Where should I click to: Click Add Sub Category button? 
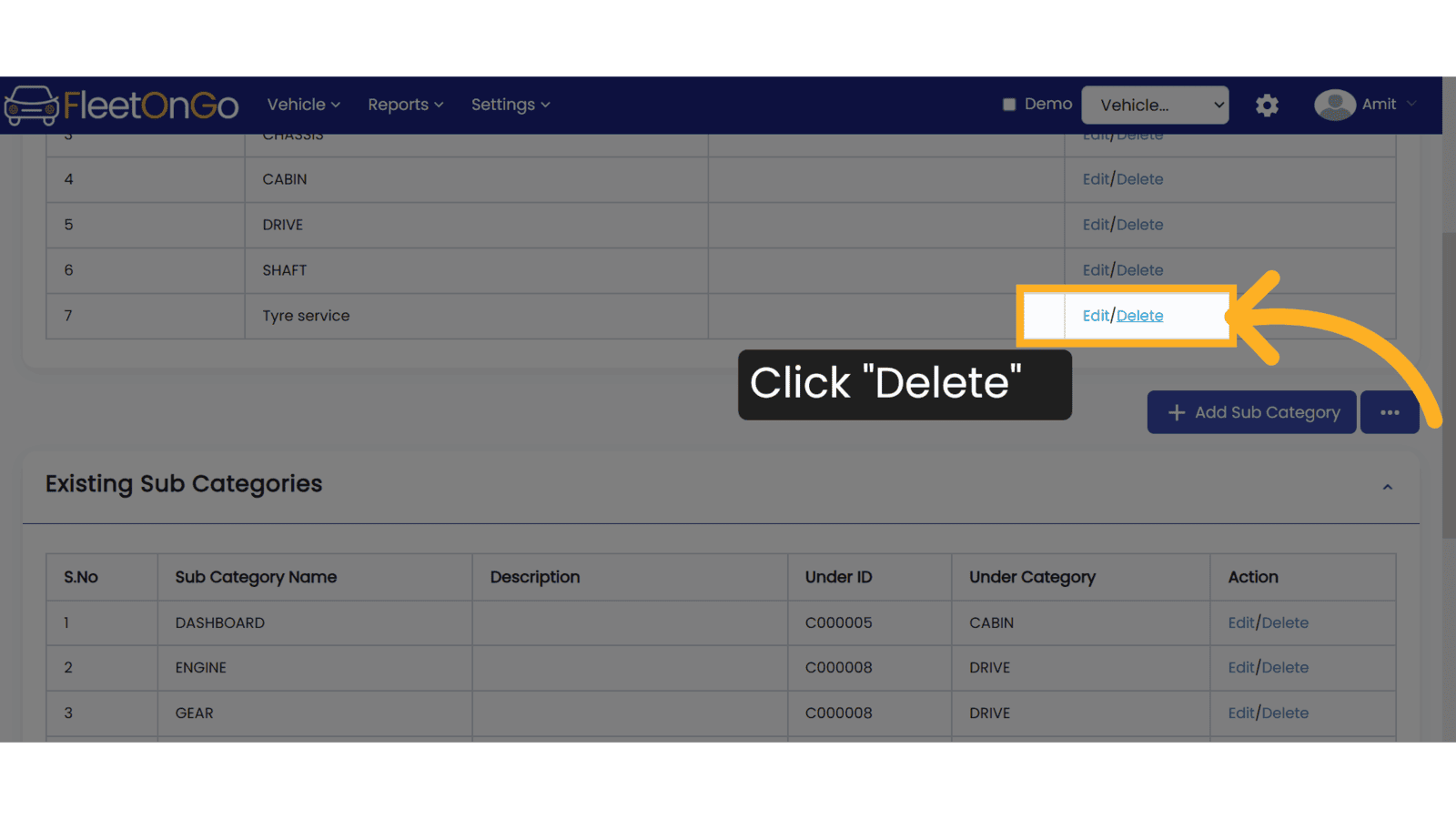tap(1251, 412)
